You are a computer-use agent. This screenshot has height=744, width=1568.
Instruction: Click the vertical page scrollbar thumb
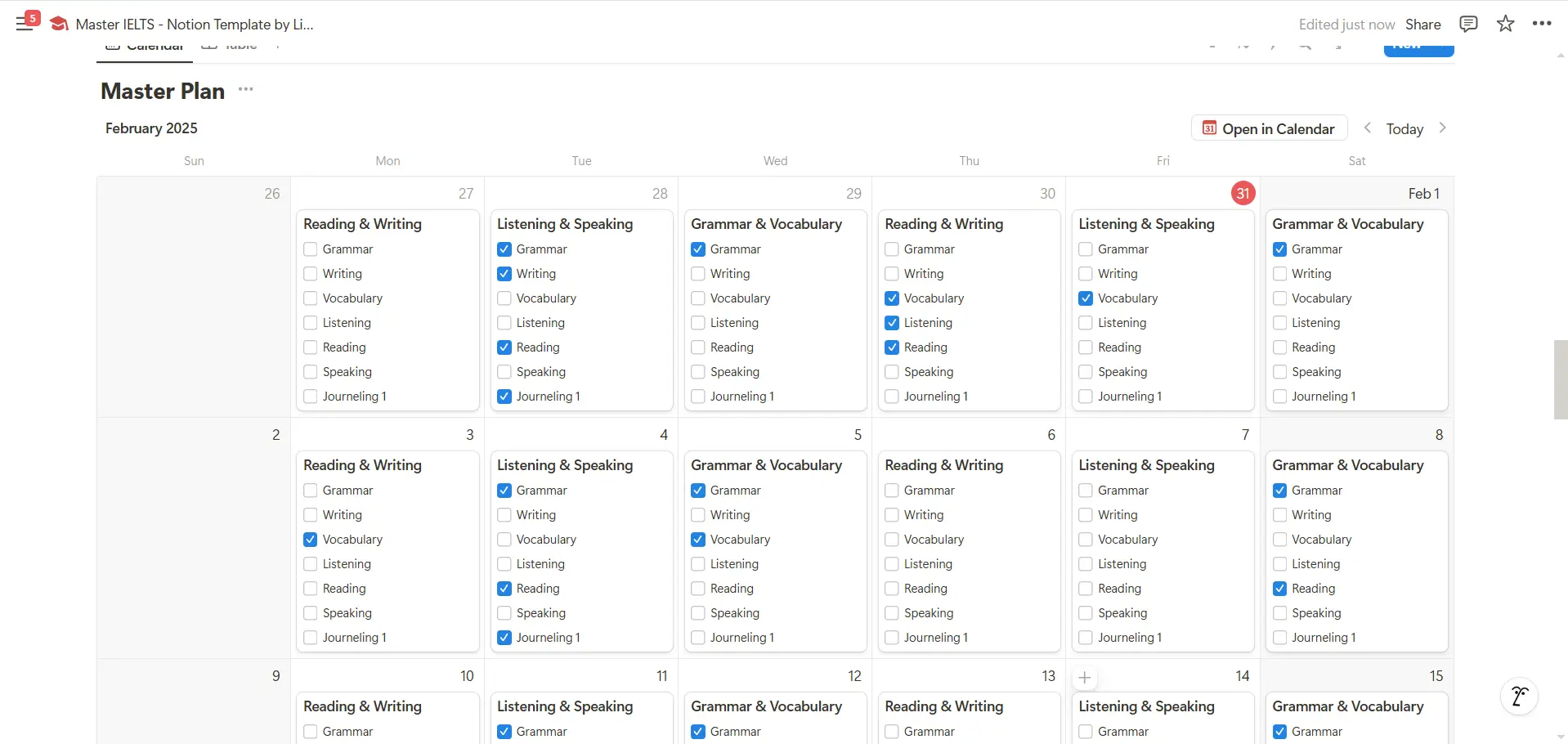1561,379
